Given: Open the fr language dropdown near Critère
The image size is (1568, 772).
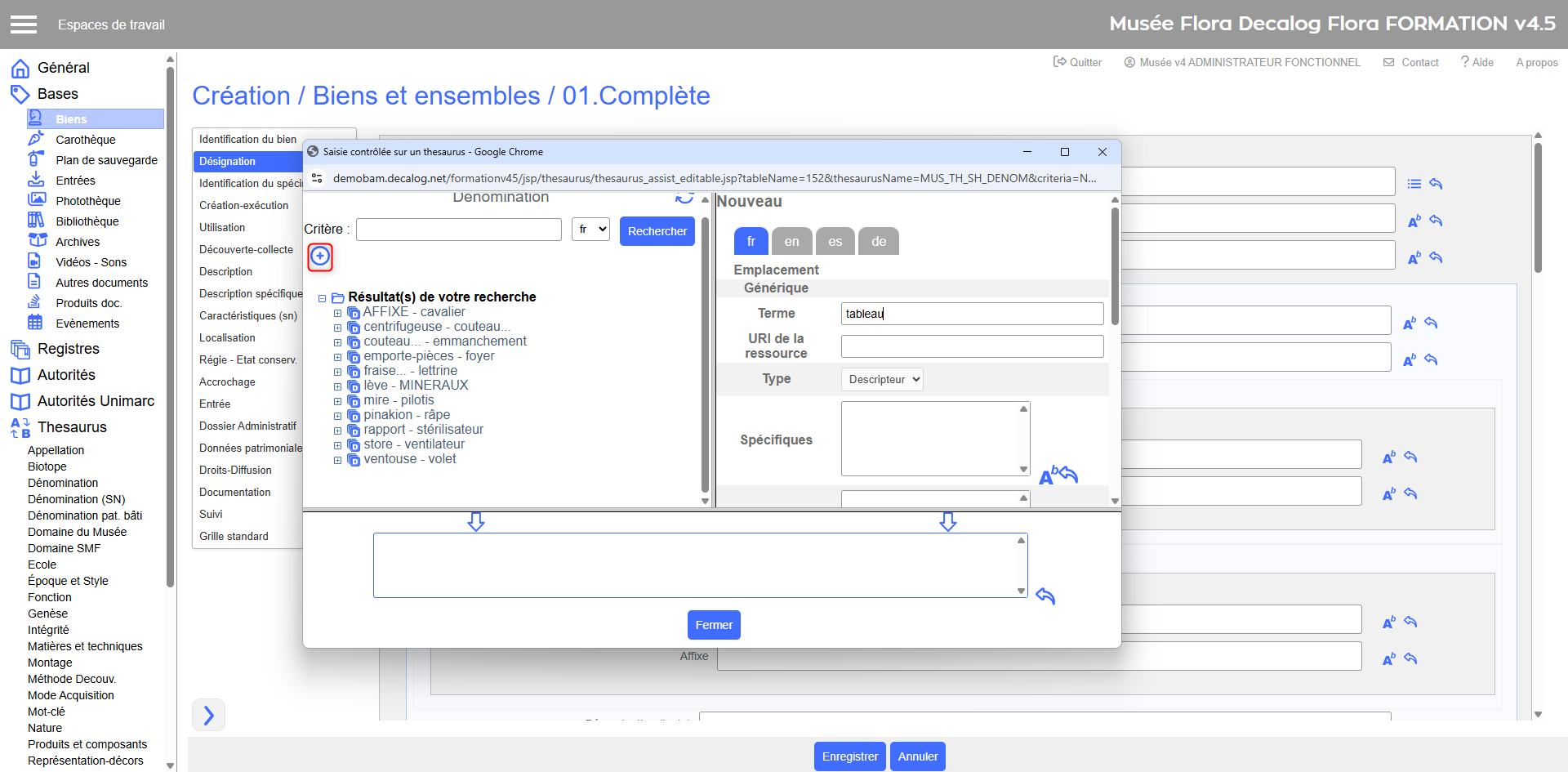Looking at the screenshot, I should click(590, 230).
